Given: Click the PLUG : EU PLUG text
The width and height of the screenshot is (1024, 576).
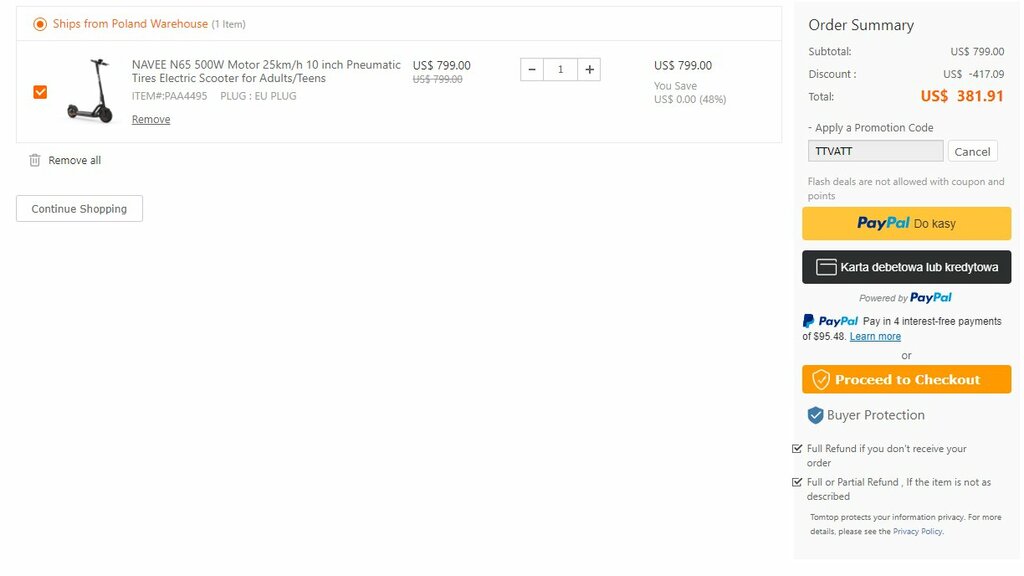Looking at the screenshot, I should click(x=258, y=96).
